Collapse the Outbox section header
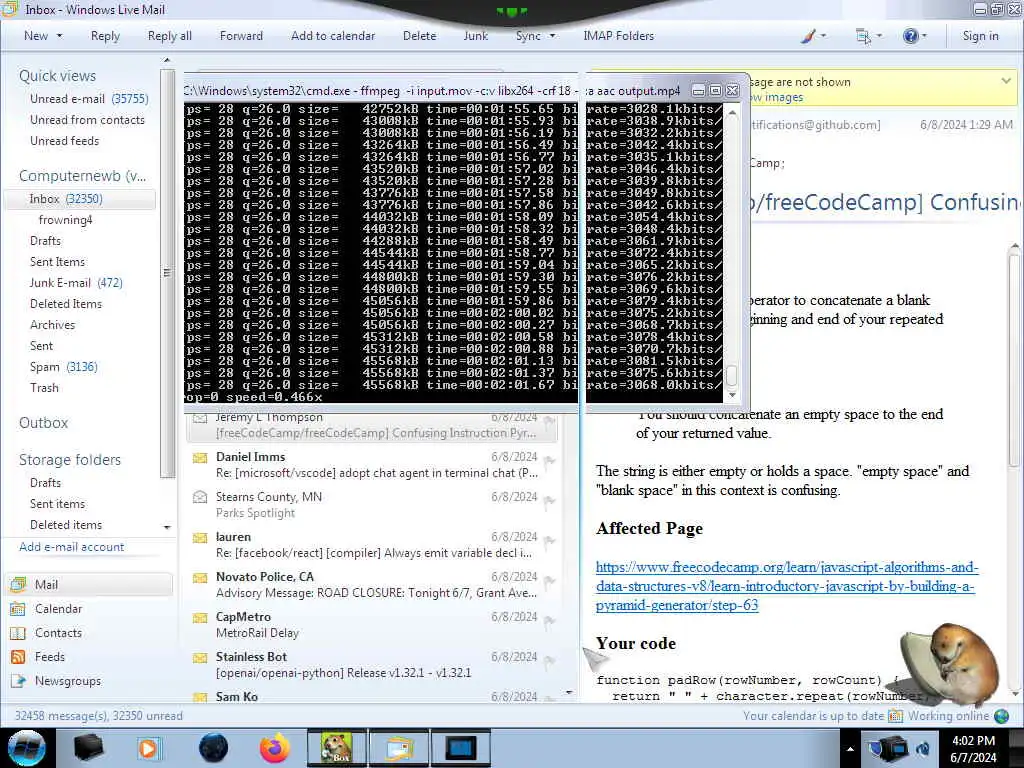1024x768 pixels. pyautogui.click(x=44, y=423)
